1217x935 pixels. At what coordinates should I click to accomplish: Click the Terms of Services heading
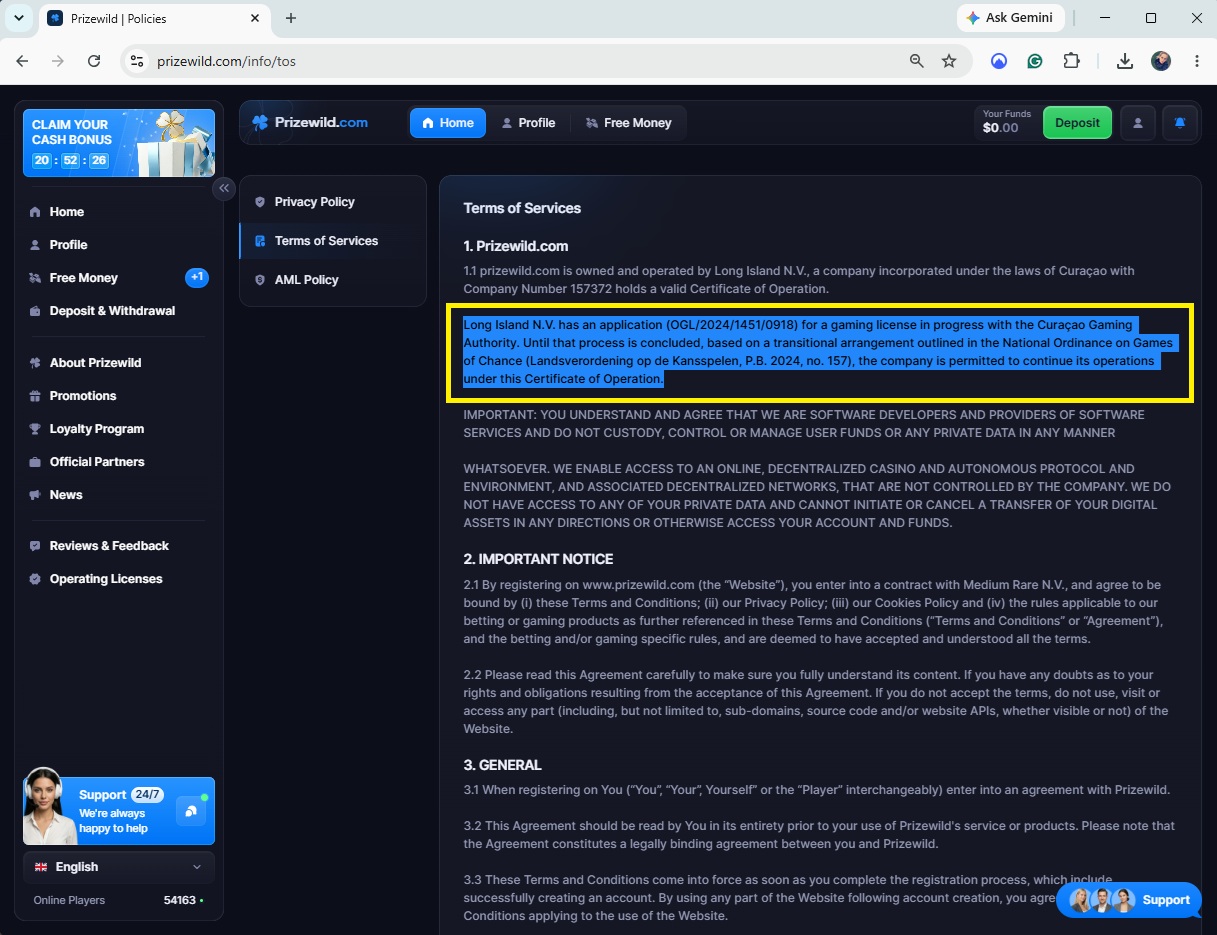point(522,208)
